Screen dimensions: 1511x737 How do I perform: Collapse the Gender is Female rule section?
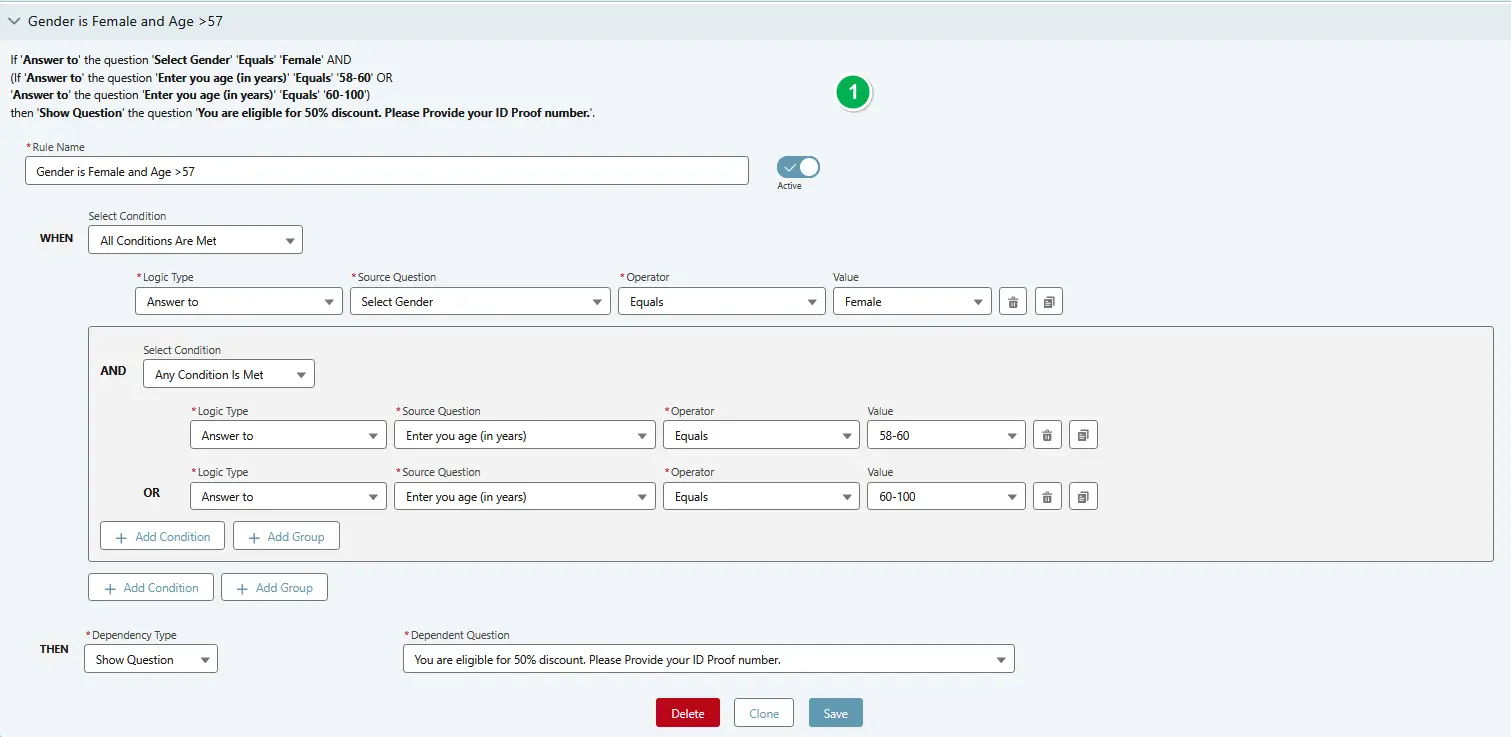[x=13, y=20]
